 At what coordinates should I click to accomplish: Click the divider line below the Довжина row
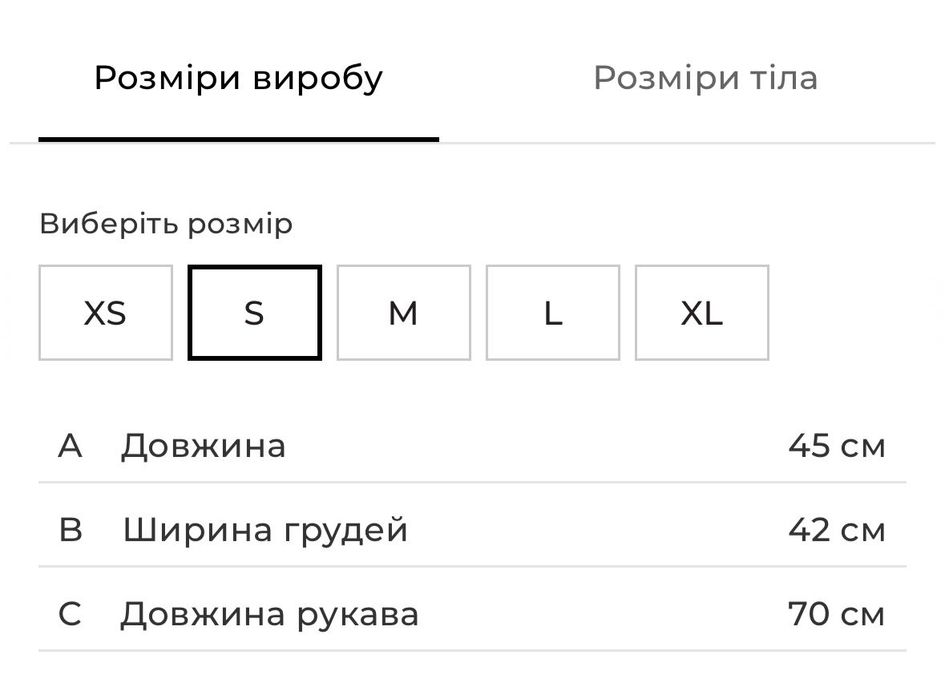[472, 483]
